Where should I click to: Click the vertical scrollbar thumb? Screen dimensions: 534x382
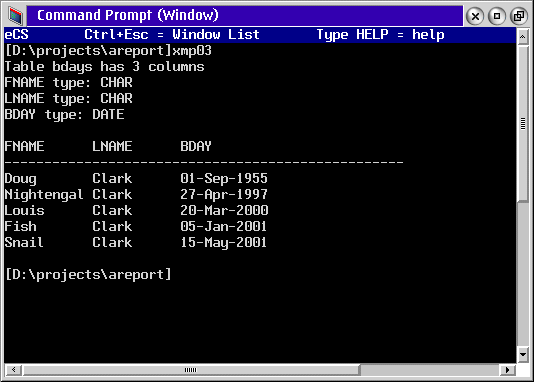coord(523,123)
